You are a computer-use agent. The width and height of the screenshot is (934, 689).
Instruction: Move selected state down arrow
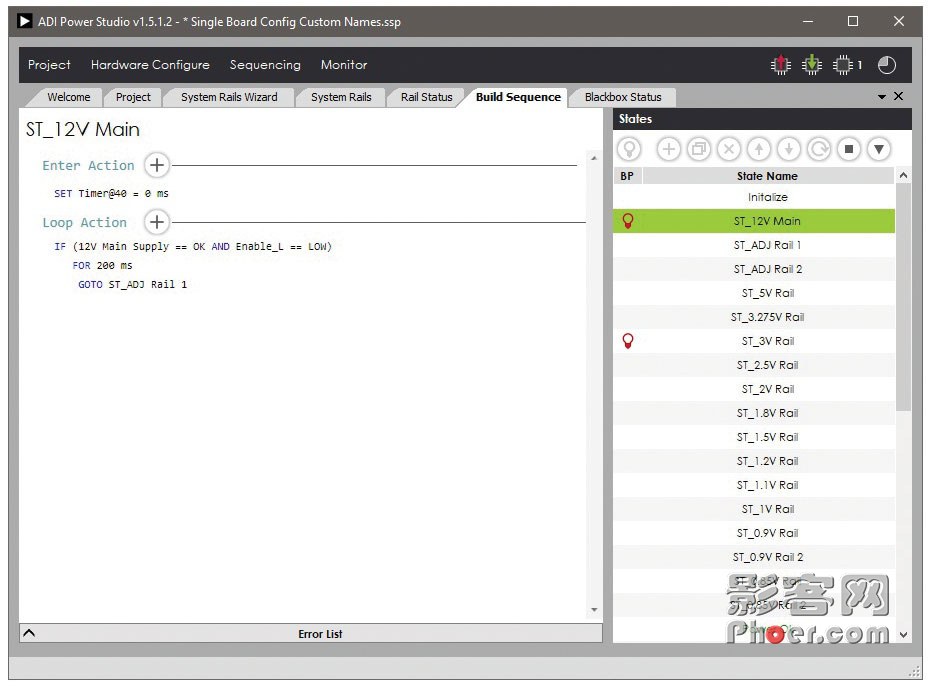(x=789, y=149)
